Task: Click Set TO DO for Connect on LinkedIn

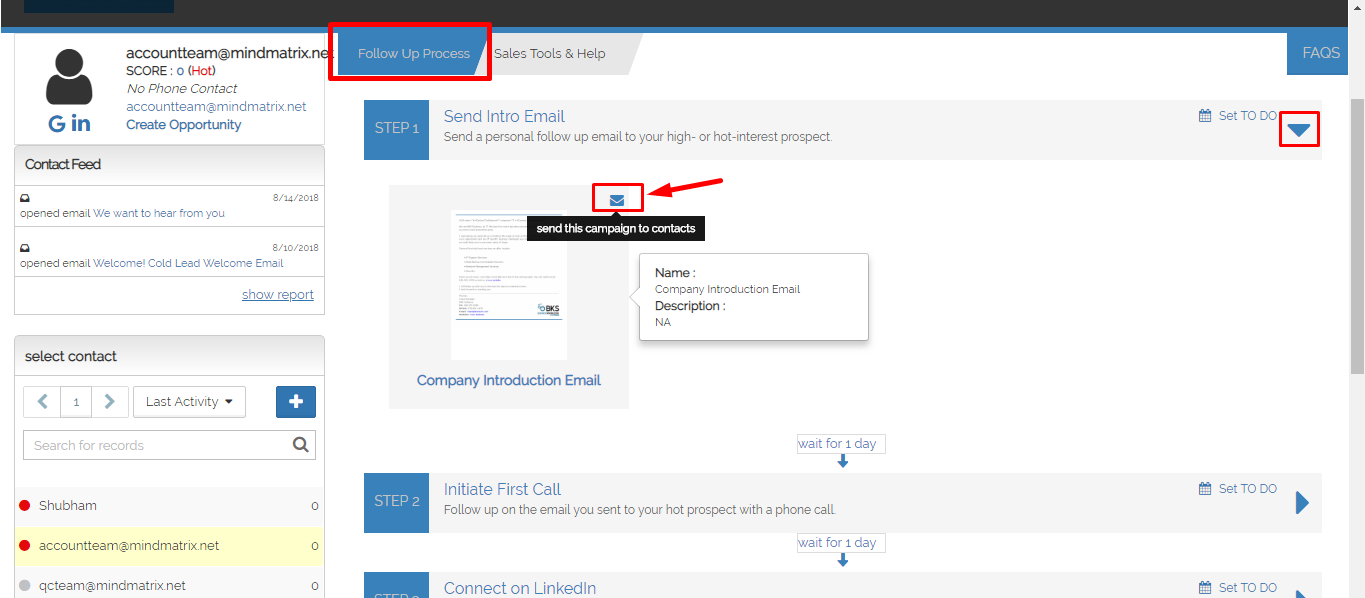Action: pyautogui.click(x=1247, y=588)
